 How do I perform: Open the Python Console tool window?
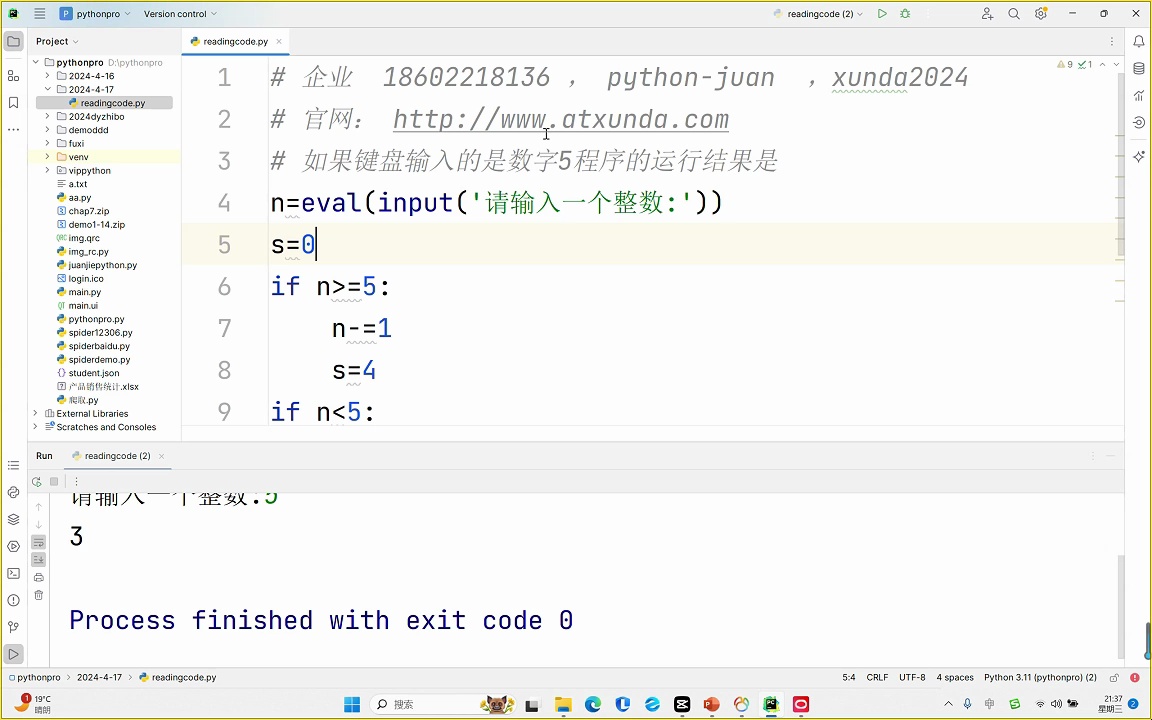[13, 492]
